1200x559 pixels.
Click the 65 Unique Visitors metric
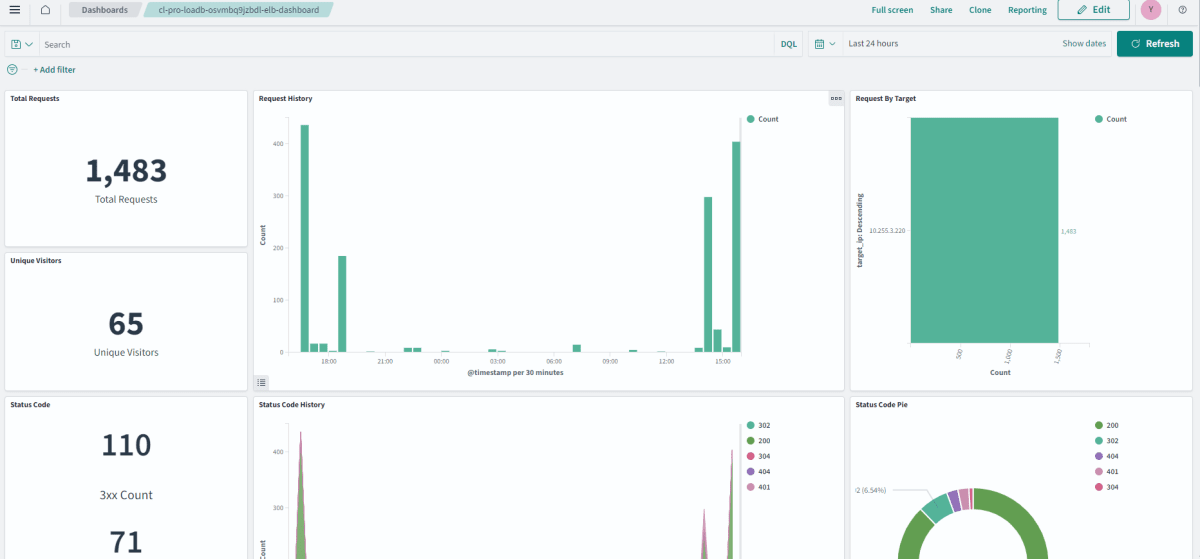[126, 324]
